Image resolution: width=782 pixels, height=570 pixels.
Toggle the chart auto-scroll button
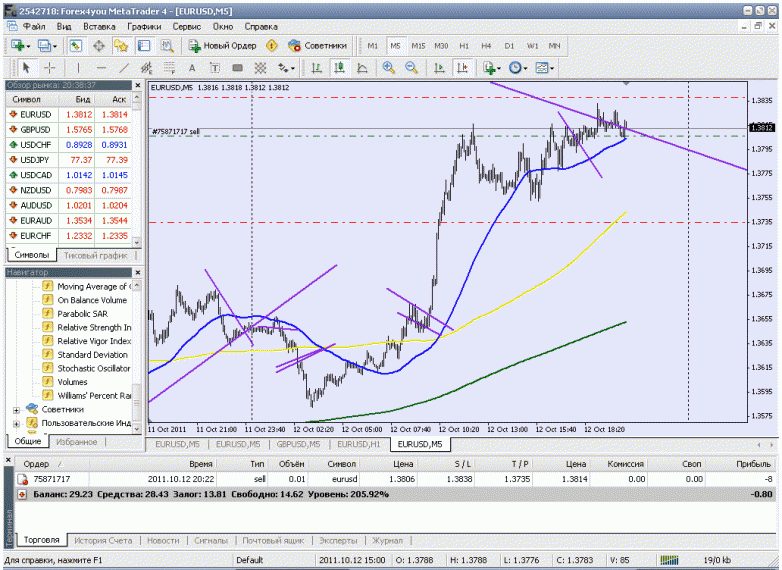click(x=437, y=68)
